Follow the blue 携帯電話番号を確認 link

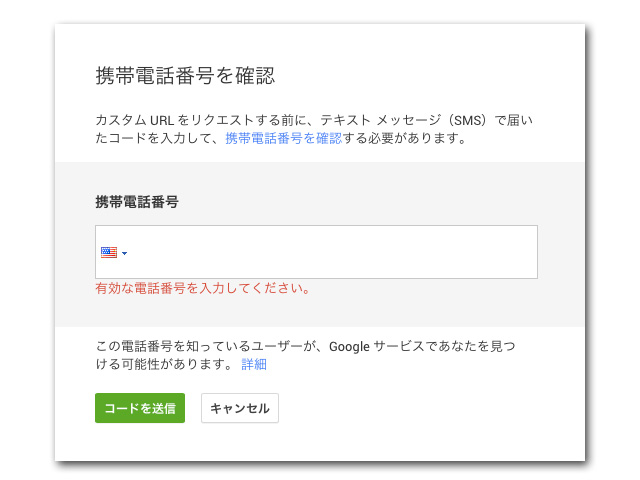pos(283,139)
